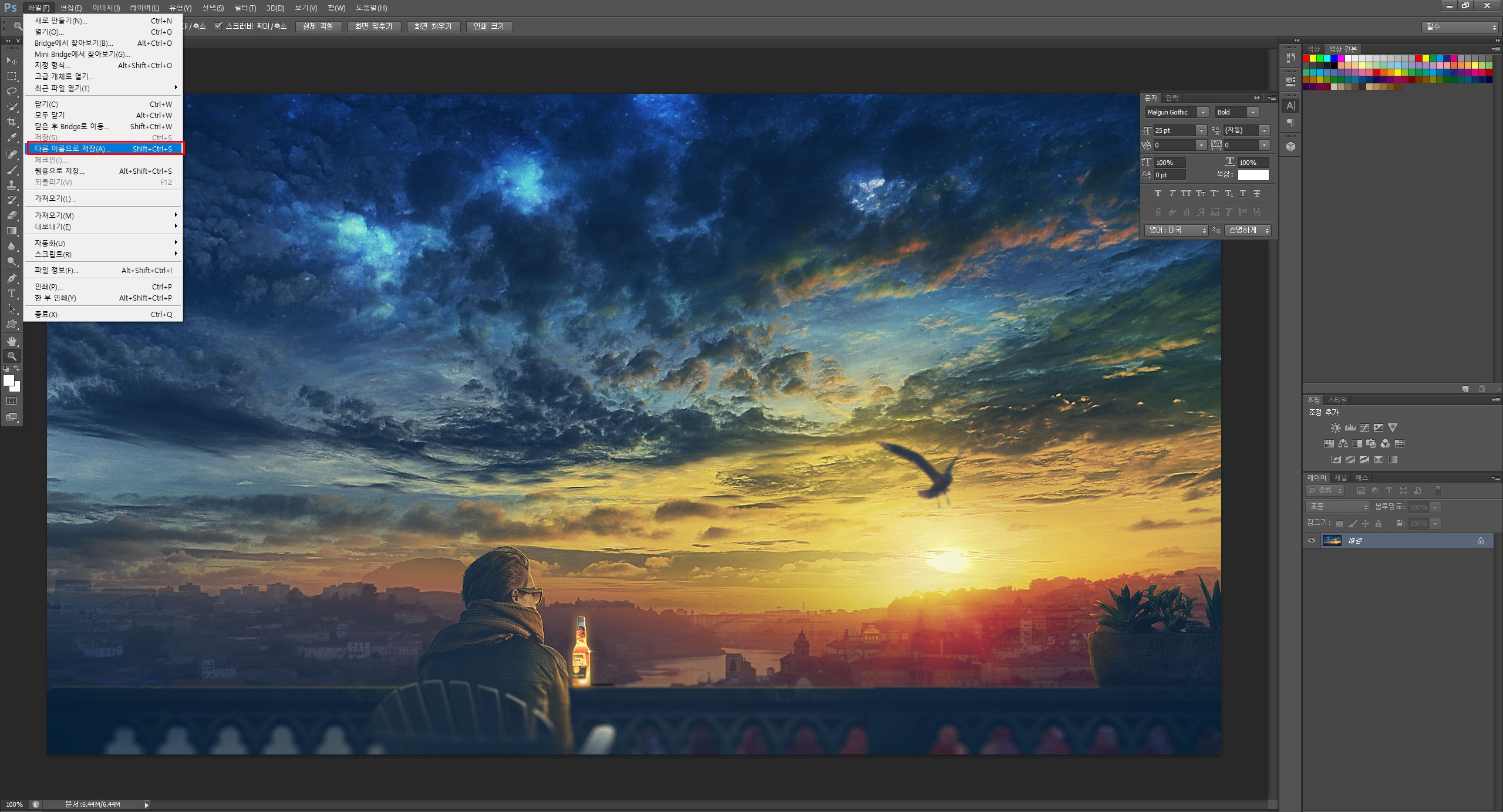1503x812 pixels.
Task: Click the 실제 픽셀 button
Action: [318, 26]
